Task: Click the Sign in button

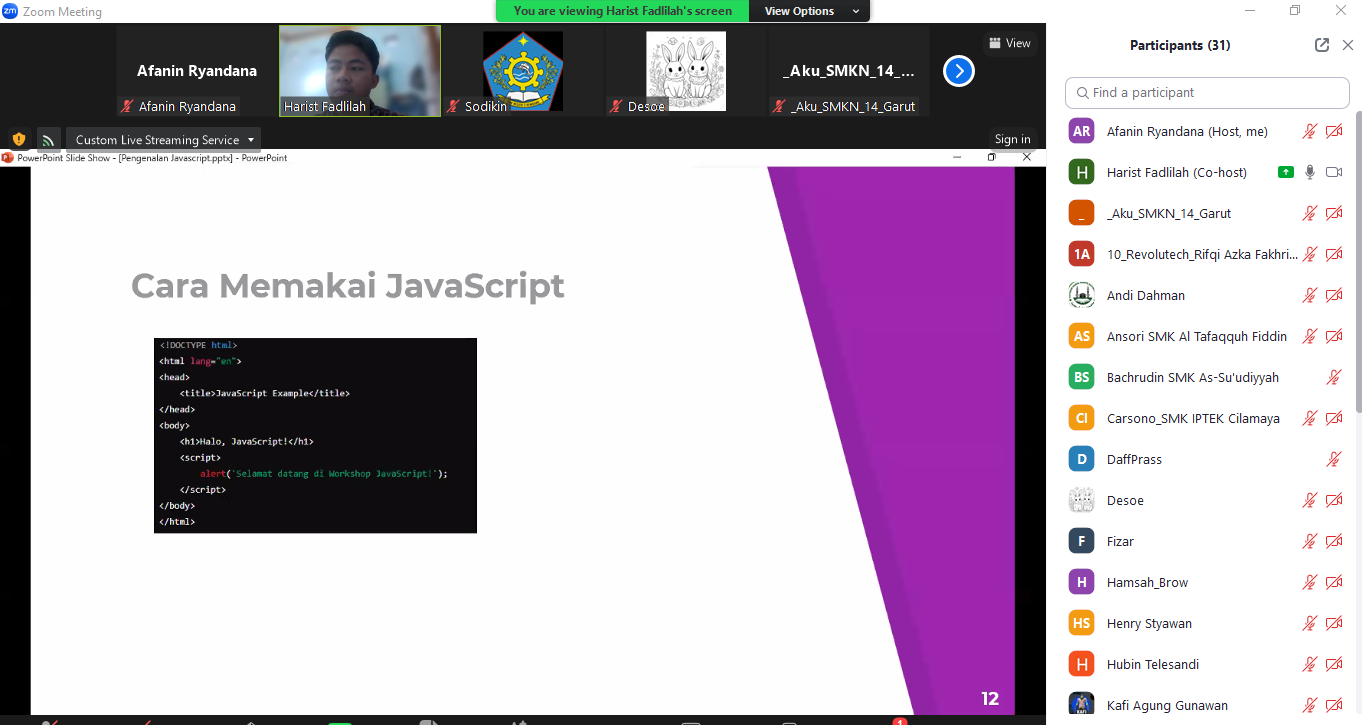Action: [1012, 139]
